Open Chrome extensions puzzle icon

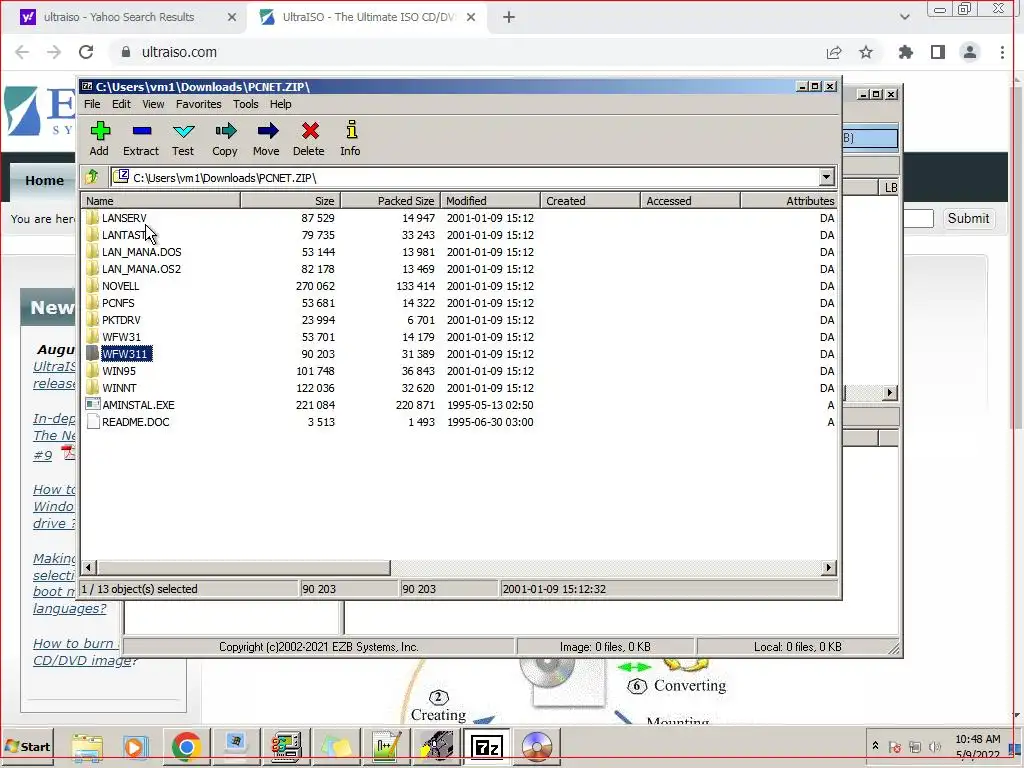click(x=905, y=52)
